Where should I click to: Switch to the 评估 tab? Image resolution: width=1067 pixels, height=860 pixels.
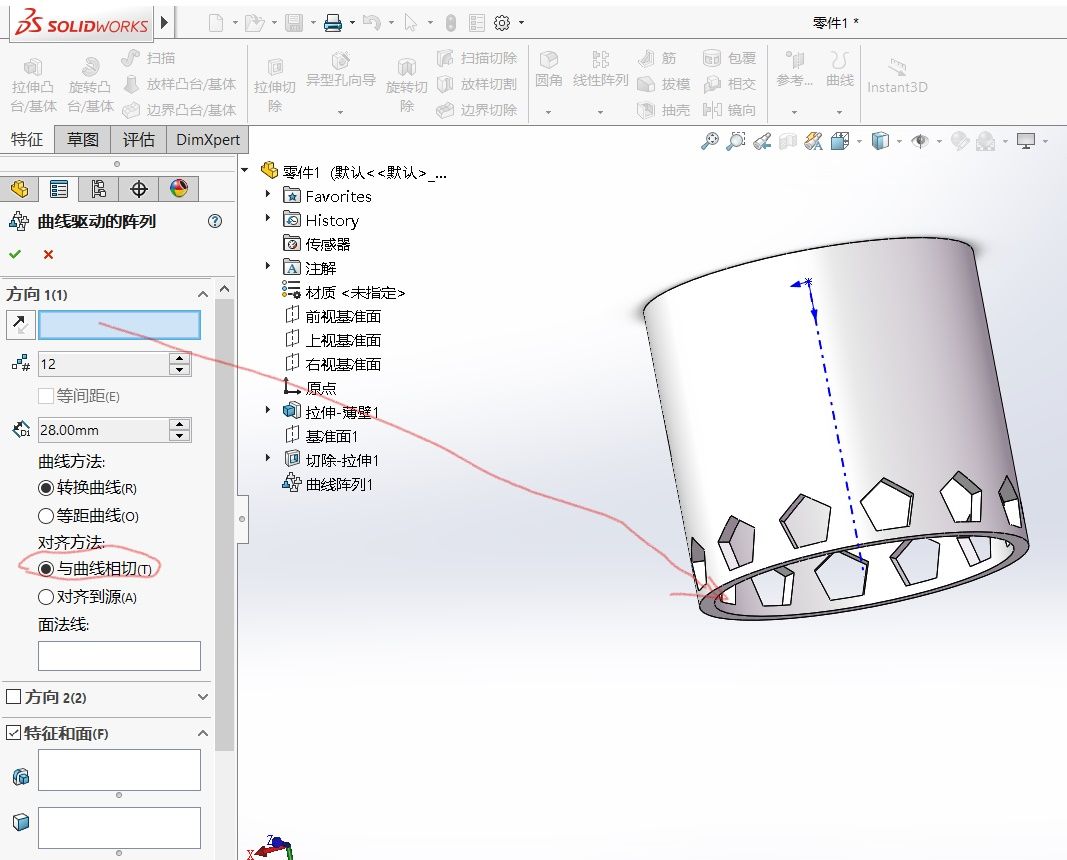click(x=139, y=139)
